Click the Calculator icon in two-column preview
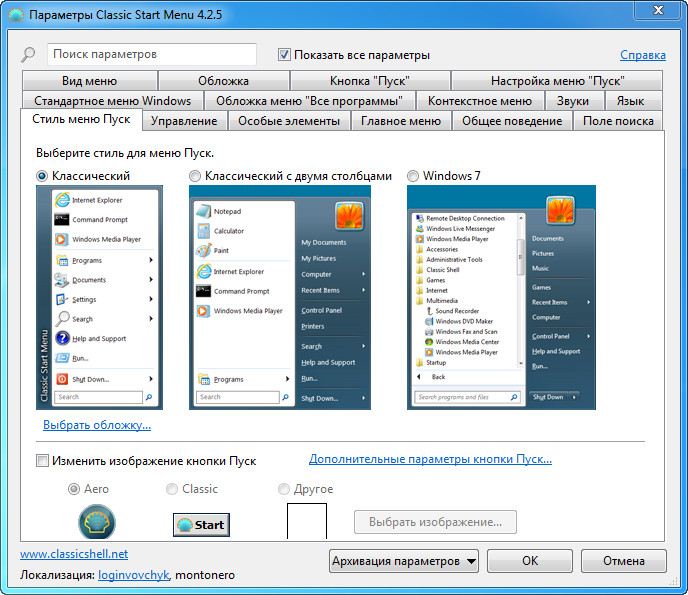 (x=204, y=231)
